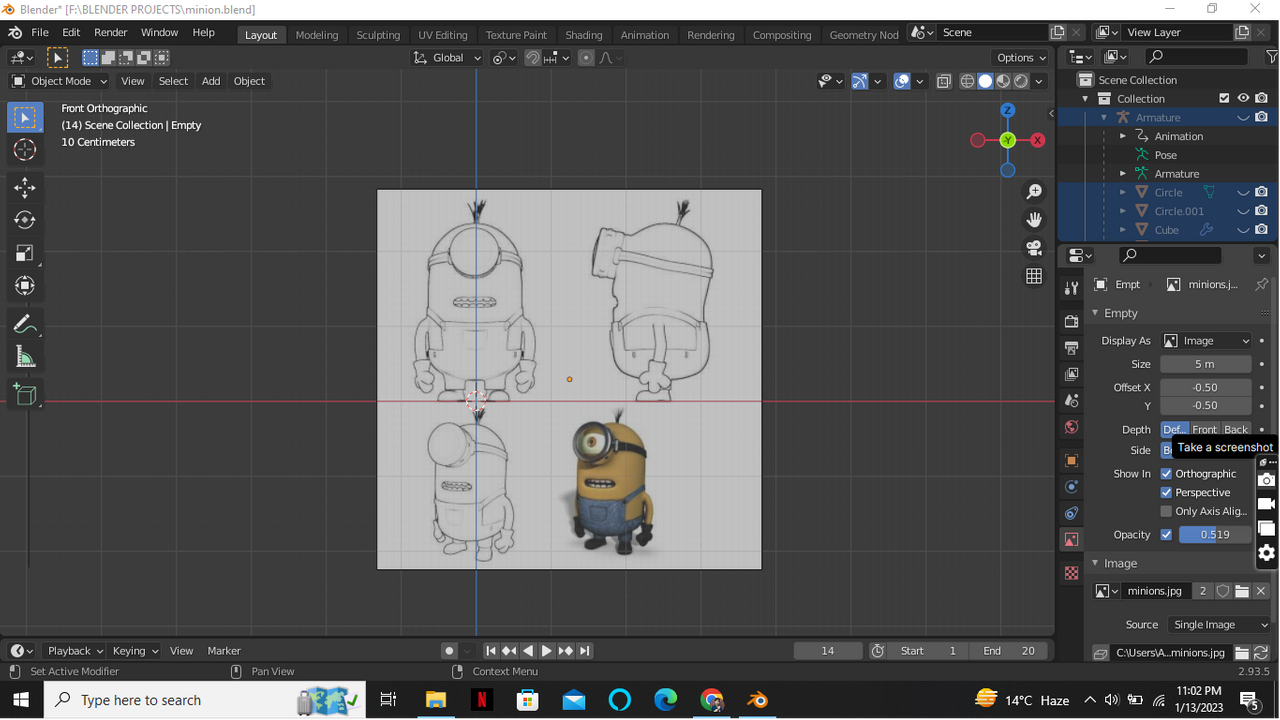Viewport: 1280px width, 720px height.
Task: Pick the Annotate tool
Action: click(x=25, y=324)
